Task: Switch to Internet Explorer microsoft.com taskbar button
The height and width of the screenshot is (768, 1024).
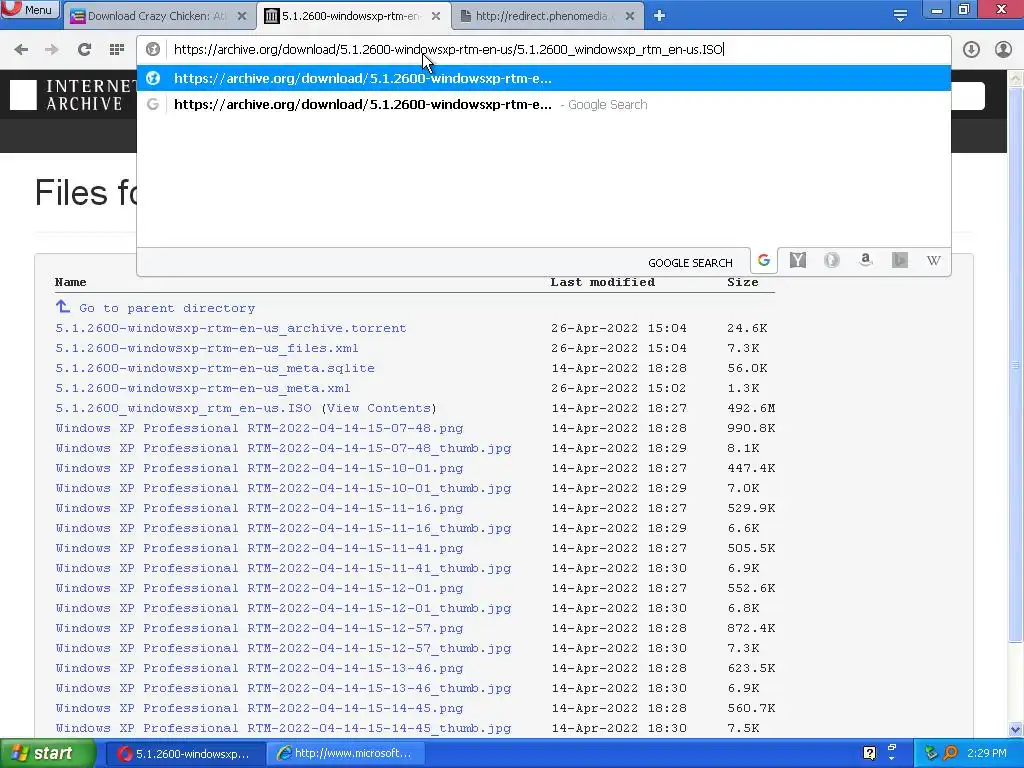Action: (345, 753)
